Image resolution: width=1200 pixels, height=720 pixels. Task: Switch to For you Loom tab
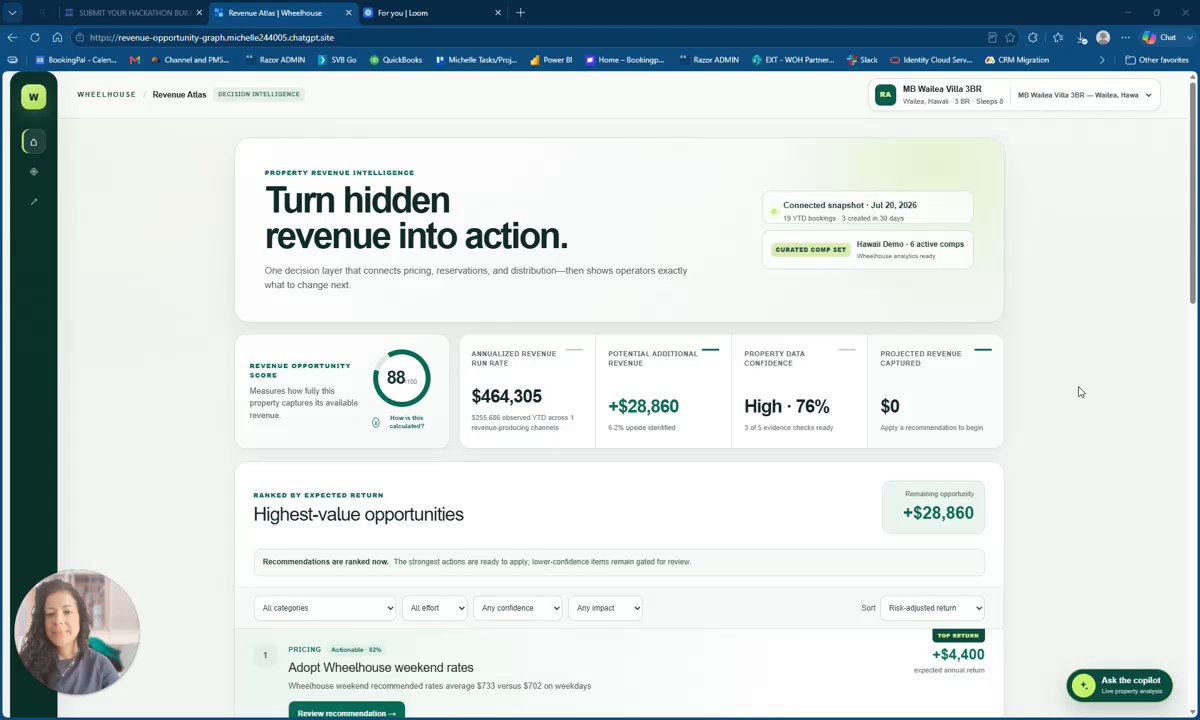[432, 13]
